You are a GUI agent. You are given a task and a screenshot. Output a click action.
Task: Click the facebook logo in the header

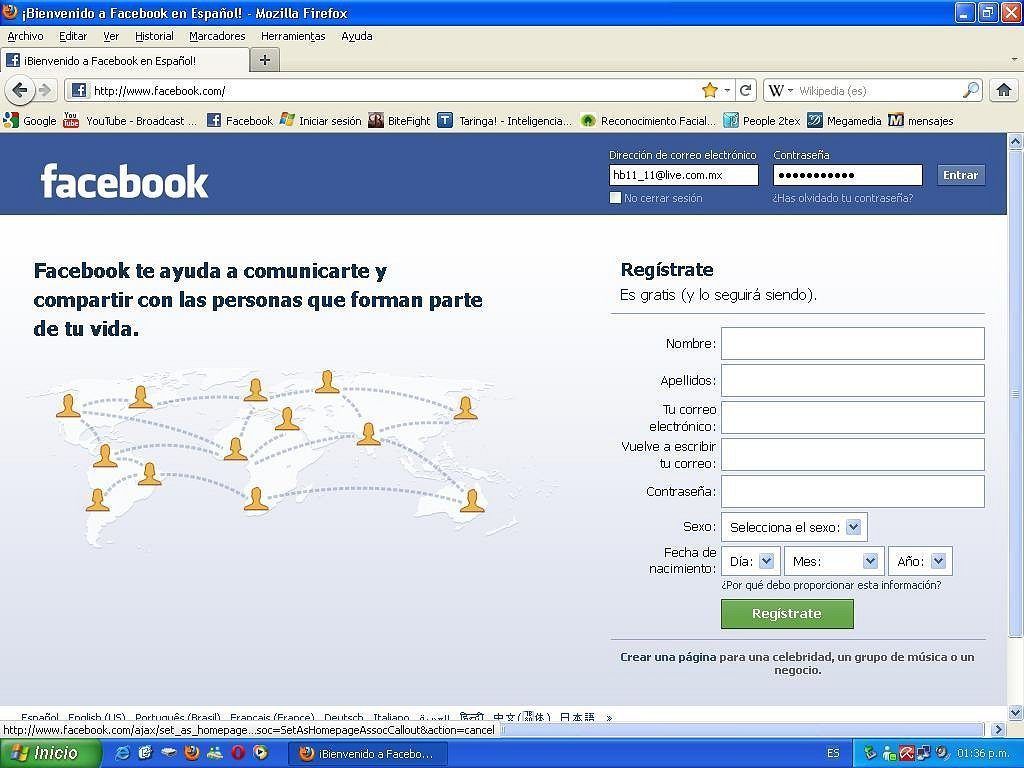[124, 181]
